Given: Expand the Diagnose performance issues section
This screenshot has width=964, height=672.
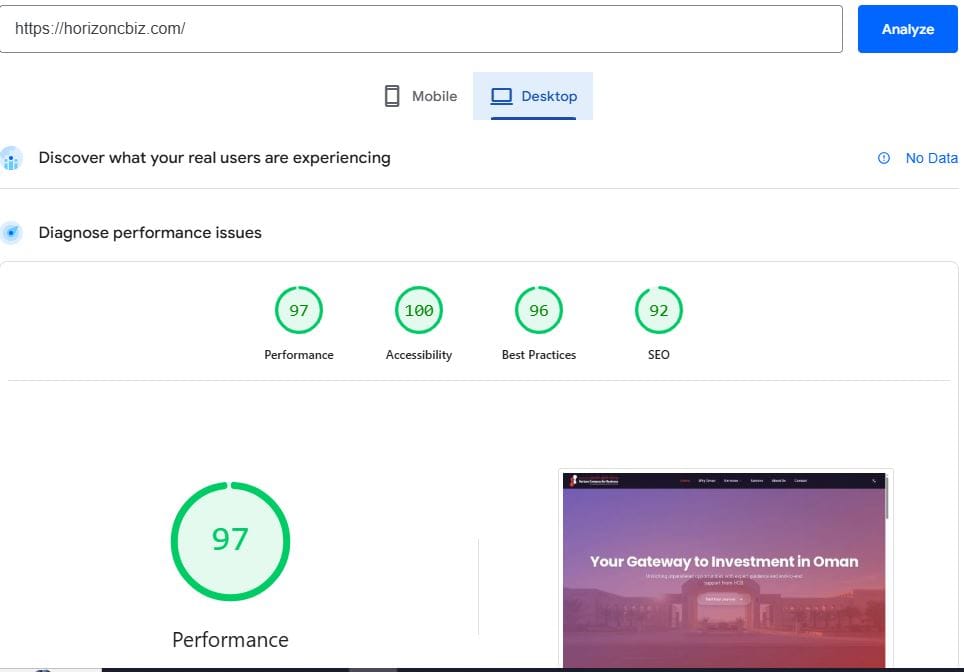Looking at the screenshot, I should 149,233.
